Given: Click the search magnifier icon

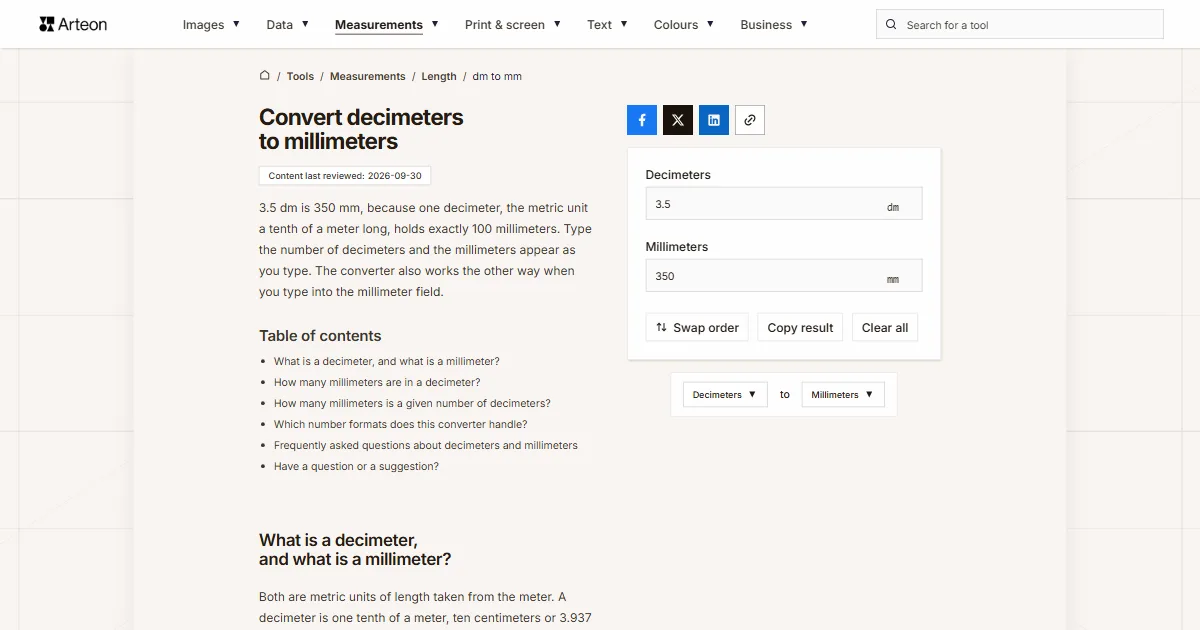Looking at the screenshot, I should tap(892, 25).
